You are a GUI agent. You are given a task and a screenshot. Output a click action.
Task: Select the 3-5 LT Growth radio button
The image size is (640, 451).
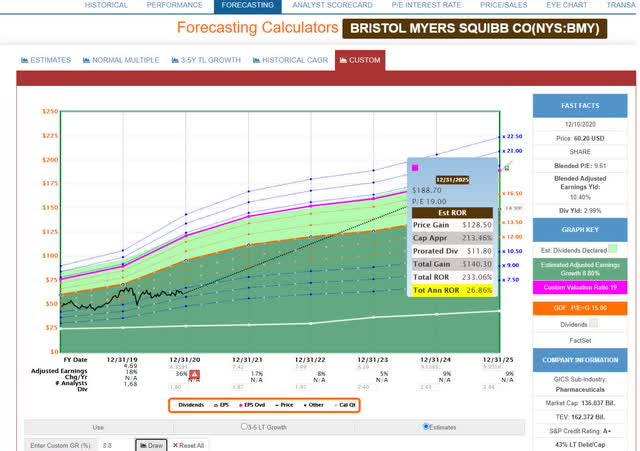244,427
